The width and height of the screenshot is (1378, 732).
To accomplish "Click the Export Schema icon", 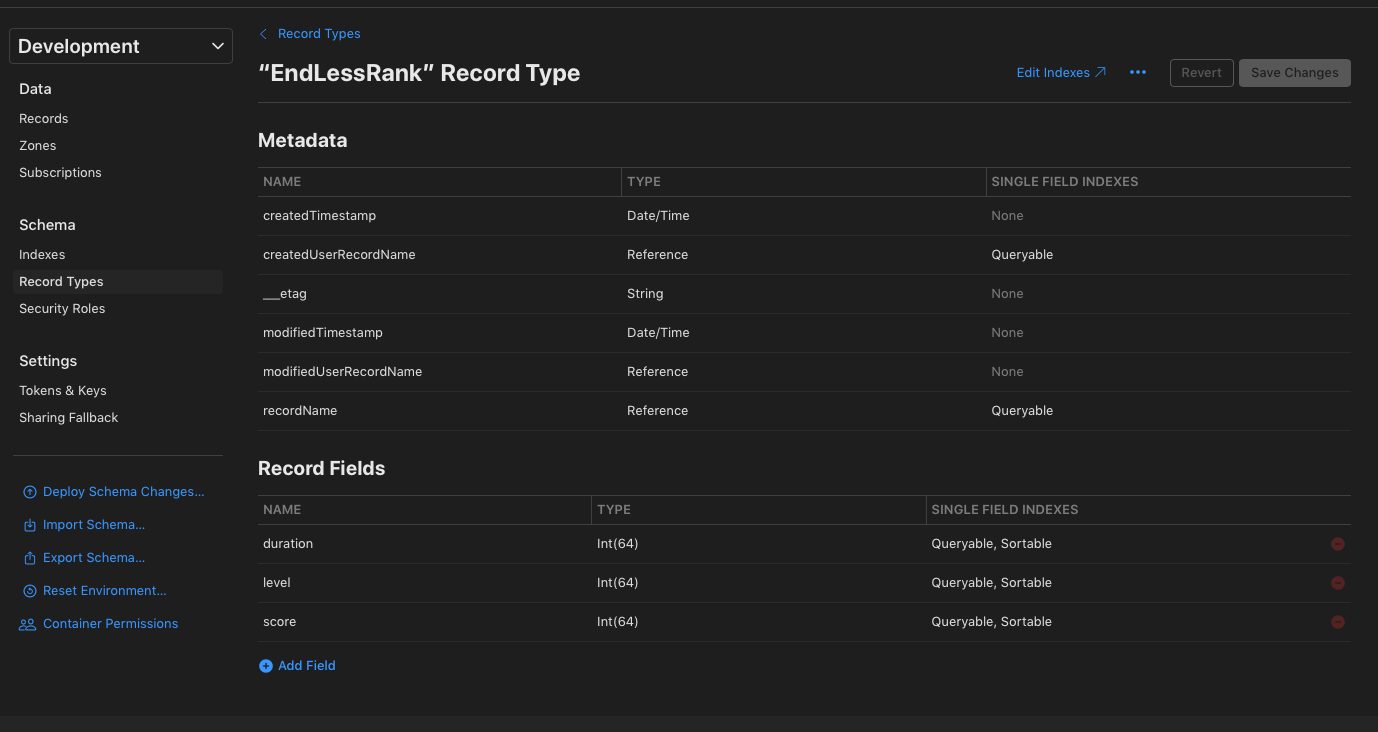I will pos(29,558).
